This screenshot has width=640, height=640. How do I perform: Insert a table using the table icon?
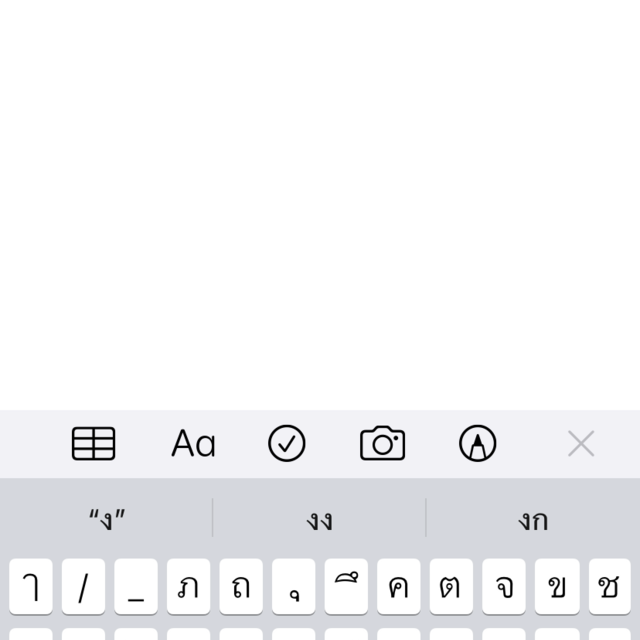point(93,444)
